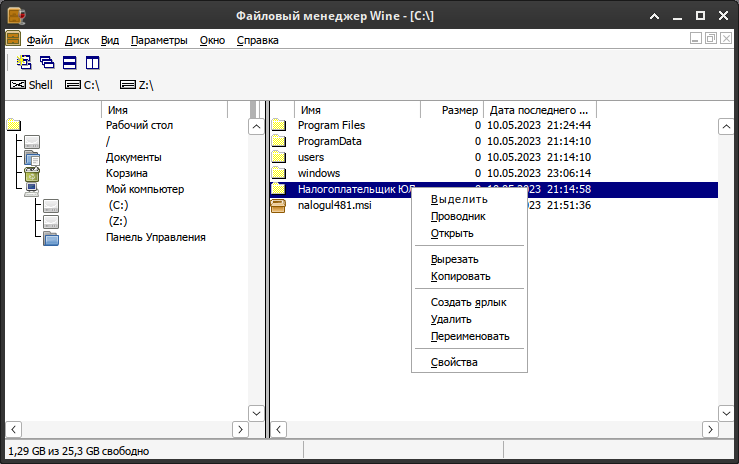Click the Wine app icon in title bar
This screenshot has height=464, width=739.
[16, 16]
